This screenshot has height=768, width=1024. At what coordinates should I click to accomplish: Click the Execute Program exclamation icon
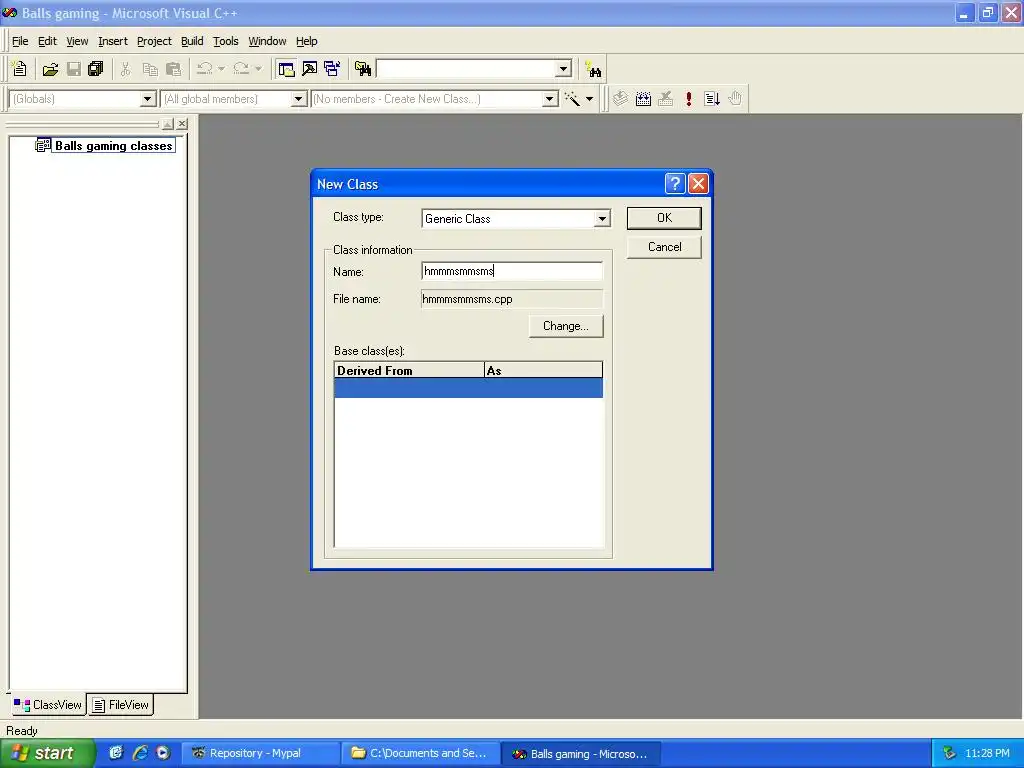(x=689, y=99)
